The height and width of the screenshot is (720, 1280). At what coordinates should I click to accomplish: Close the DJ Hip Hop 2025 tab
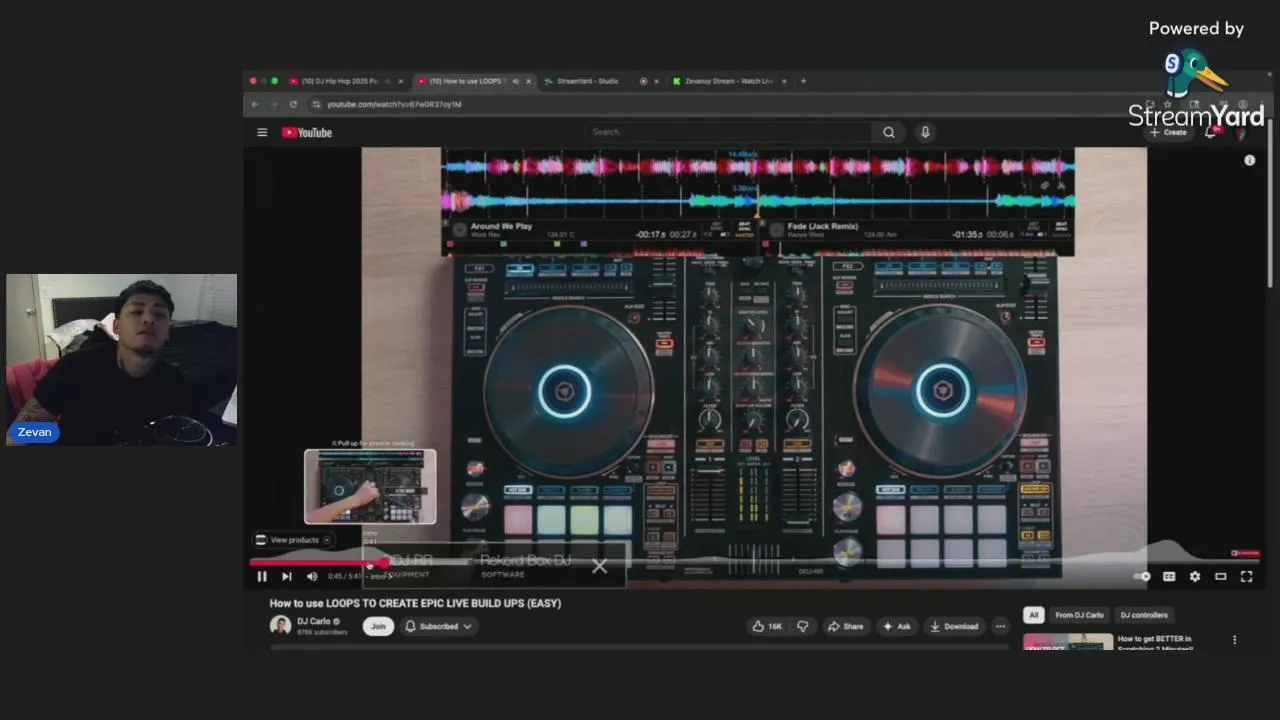[401, 81]
